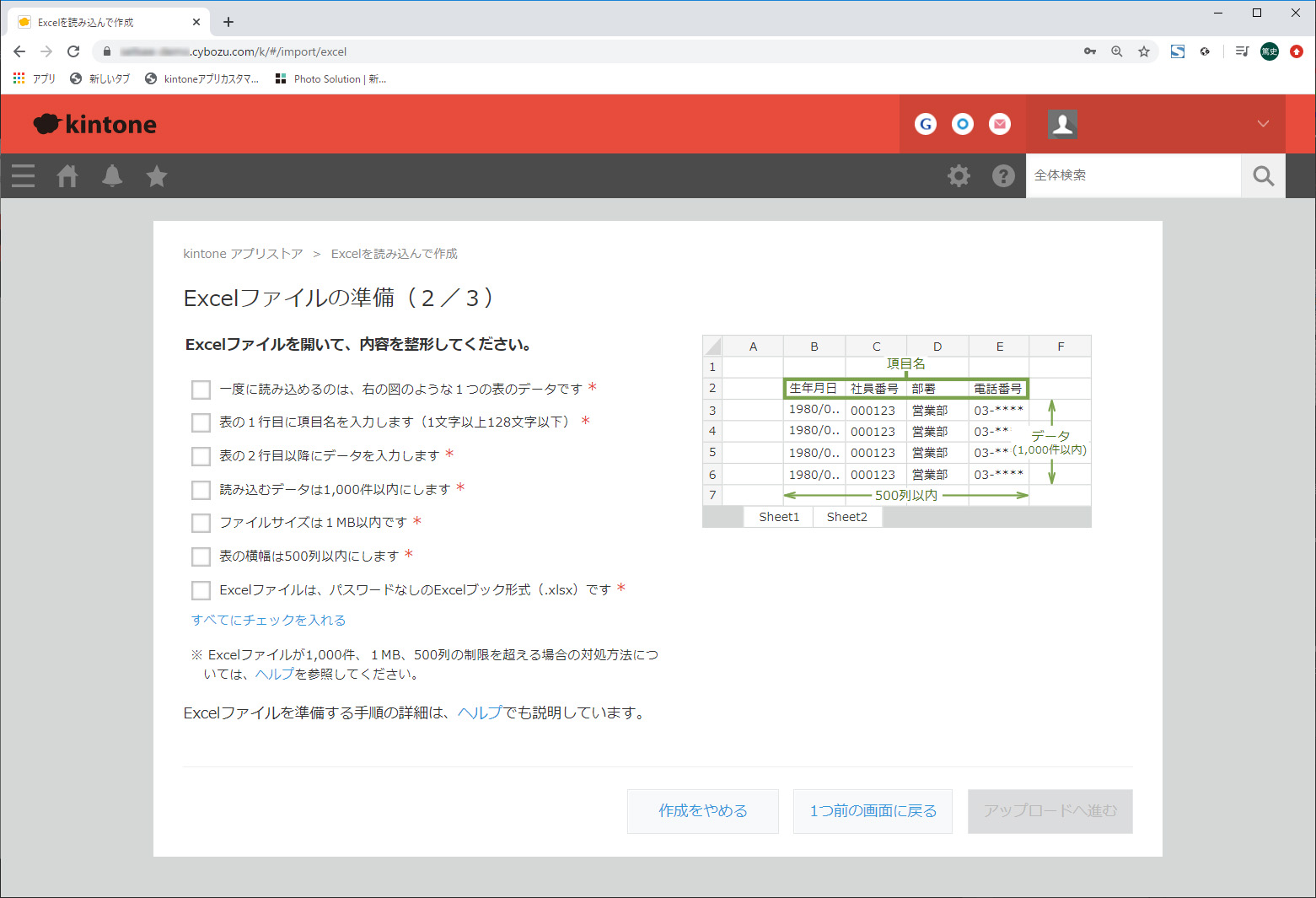Open notifications bell icon
Viewport: 1316px width, 898px height.
point(112,175)
